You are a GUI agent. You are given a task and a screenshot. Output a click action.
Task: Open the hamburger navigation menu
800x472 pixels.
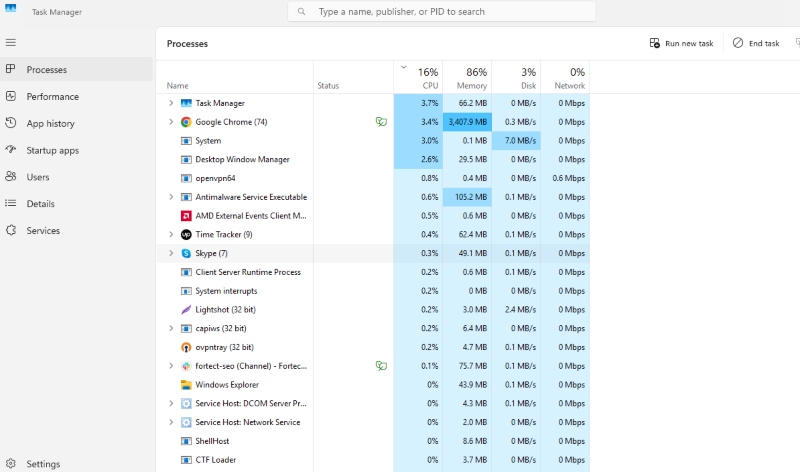click(11, 42)
